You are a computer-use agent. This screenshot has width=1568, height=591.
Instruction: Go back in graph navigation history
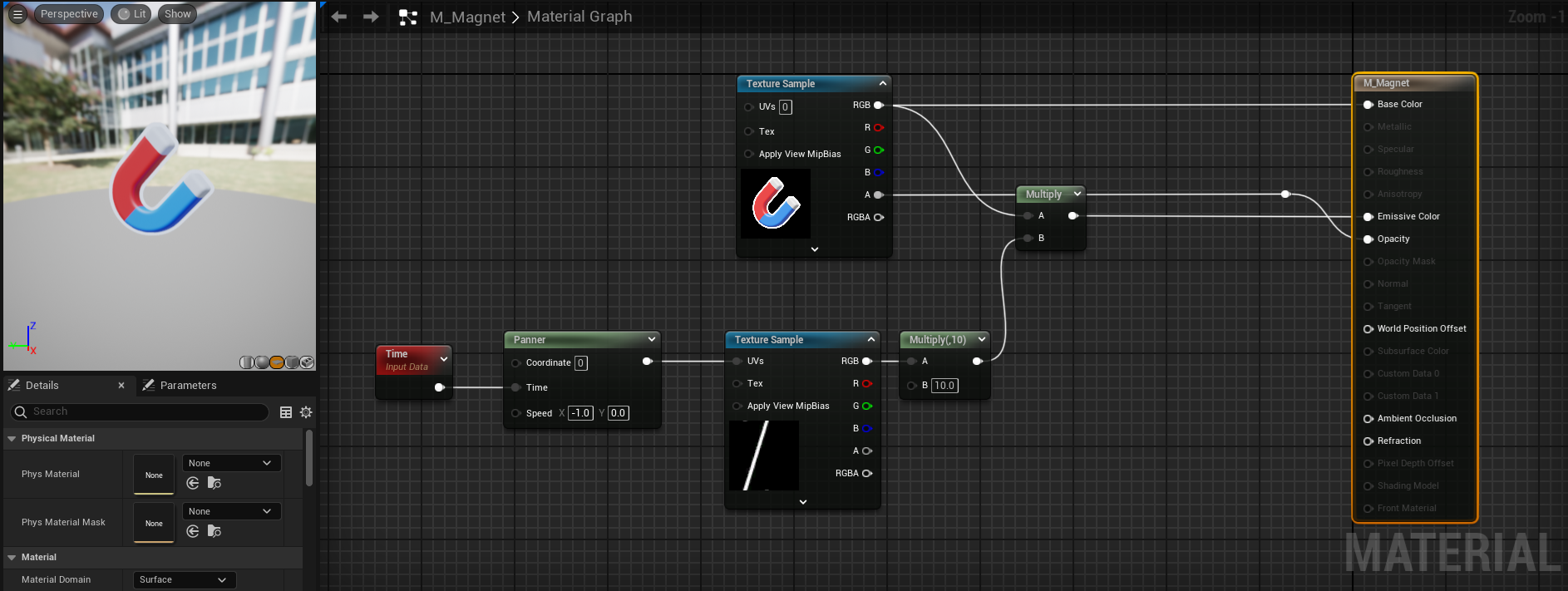click(x=339, y=17)
